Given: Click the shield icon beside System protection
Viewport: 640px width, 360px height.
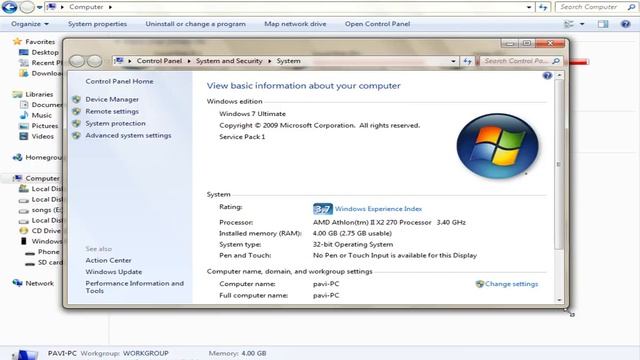Looking at the screenshot, I should (x=76, y=123).
